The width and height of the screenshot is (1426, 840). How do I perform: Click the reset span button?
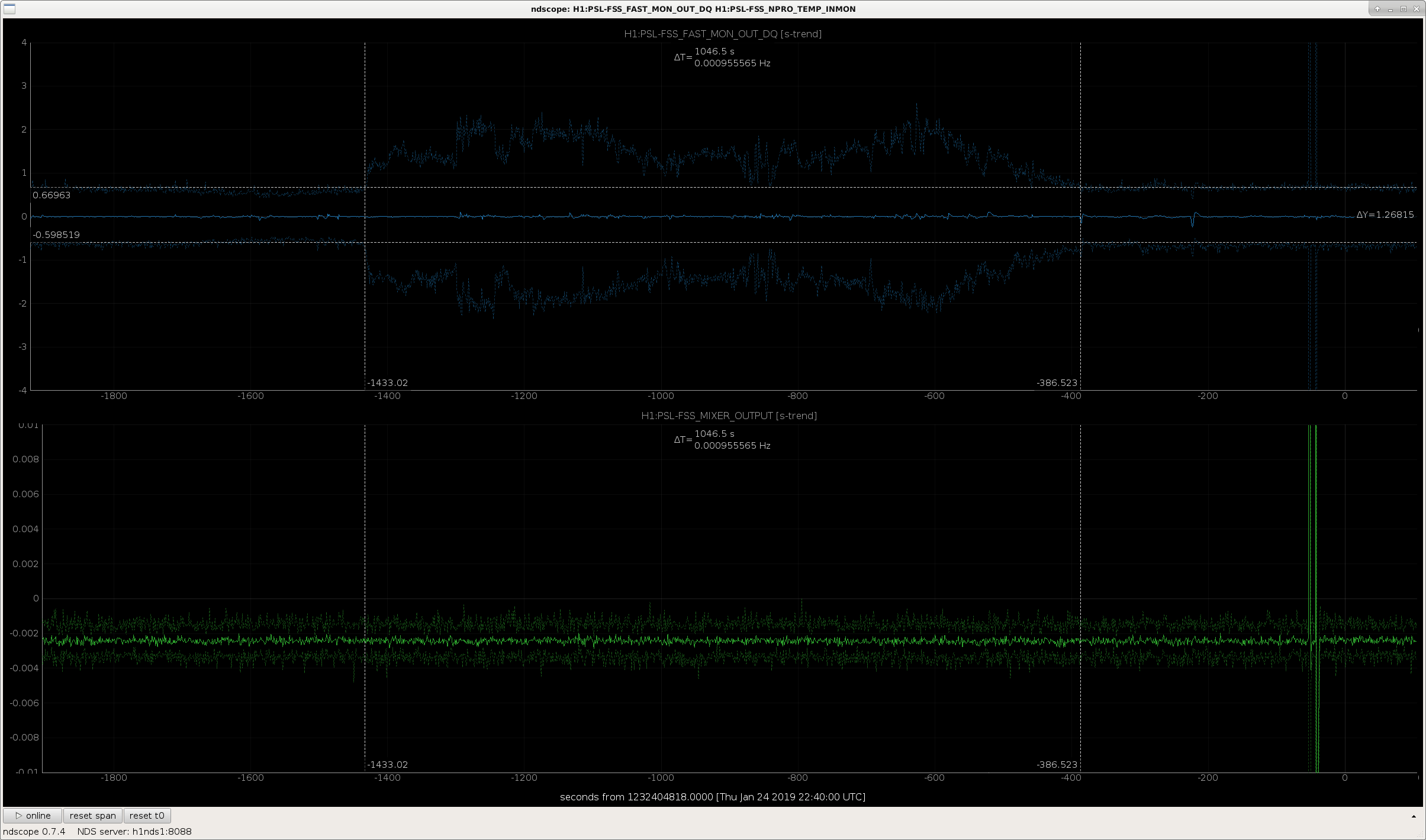(92, 816)
